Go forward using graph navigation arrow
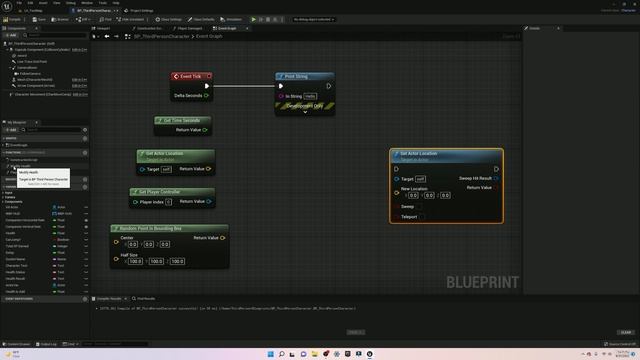640x360 pixels. click(116, 36)
